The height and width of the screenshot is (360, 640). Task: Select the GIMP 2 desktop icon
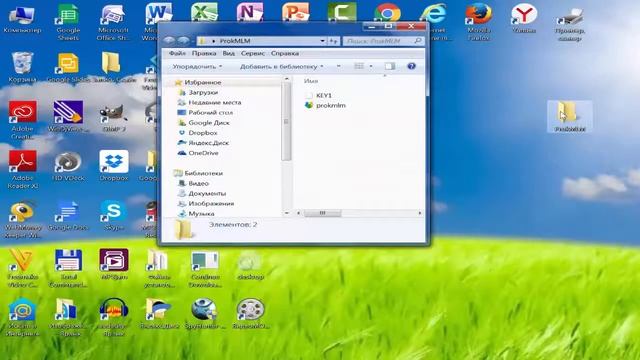(x=113, y=117)
